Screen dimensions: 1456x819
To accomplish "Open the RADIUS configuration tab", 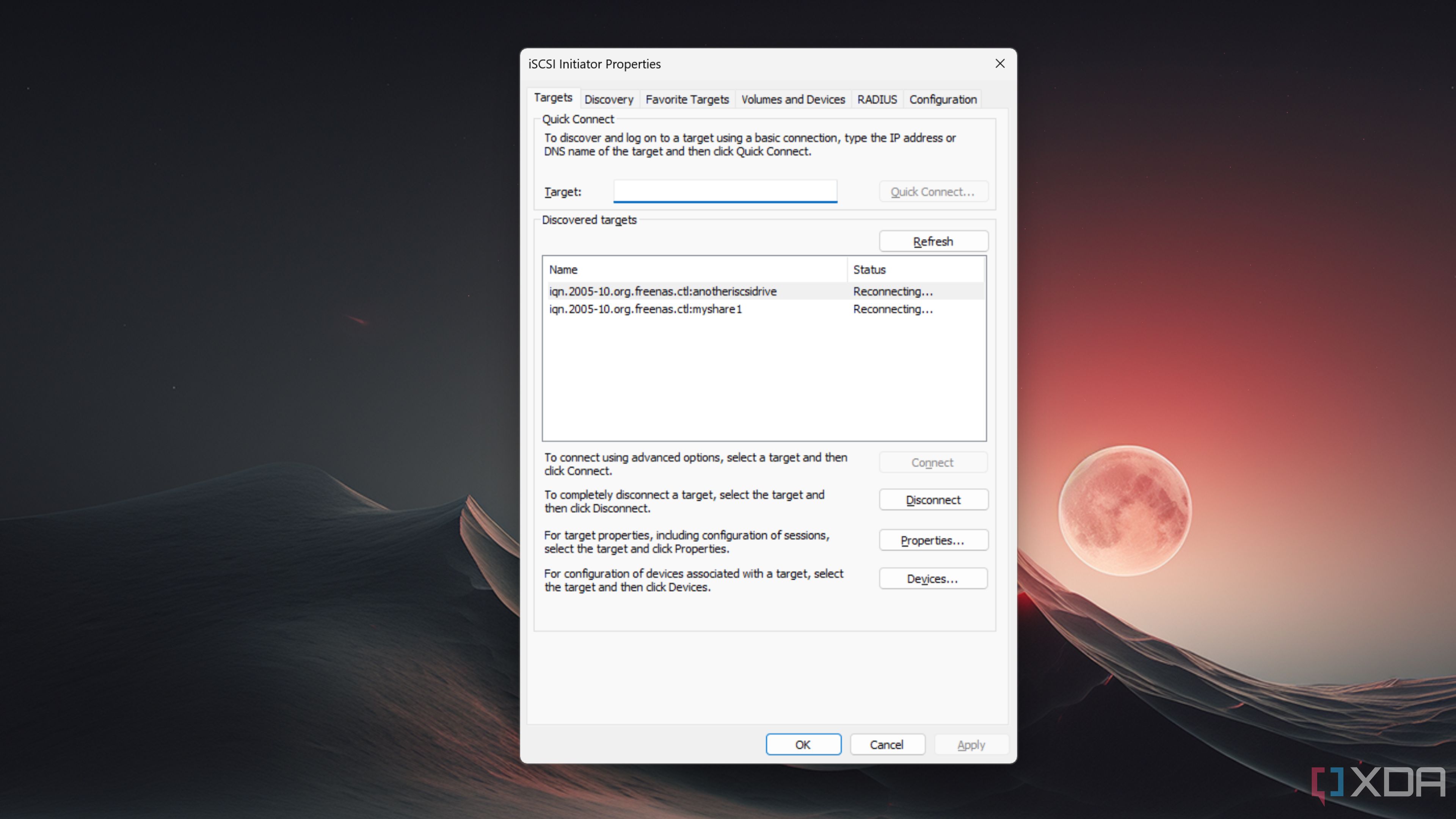I will pos(877,99).
